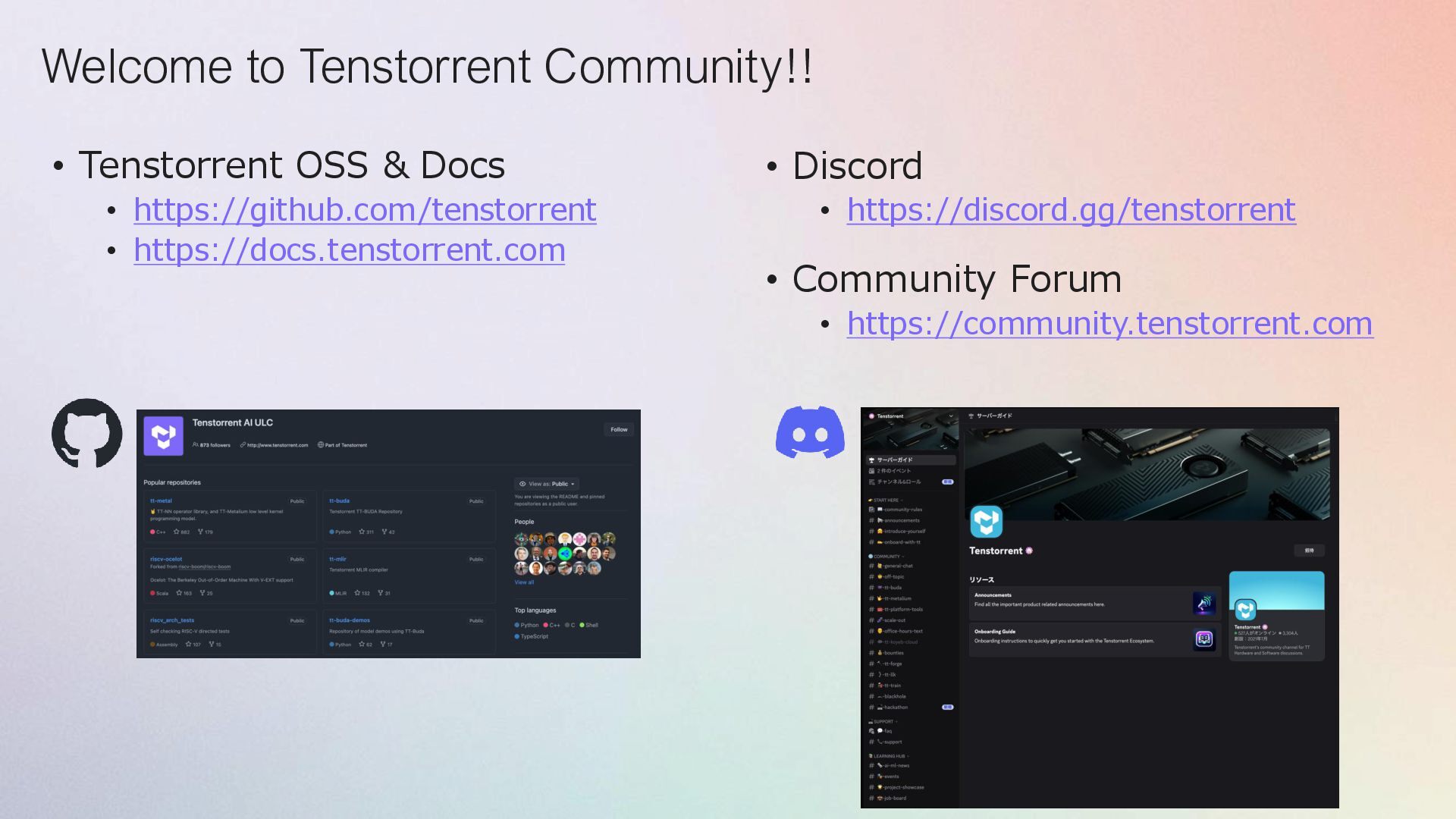Expand the Tenstorrent server name dropdown
Viewport: 1456px width, 819px height.
click(951, 416)
